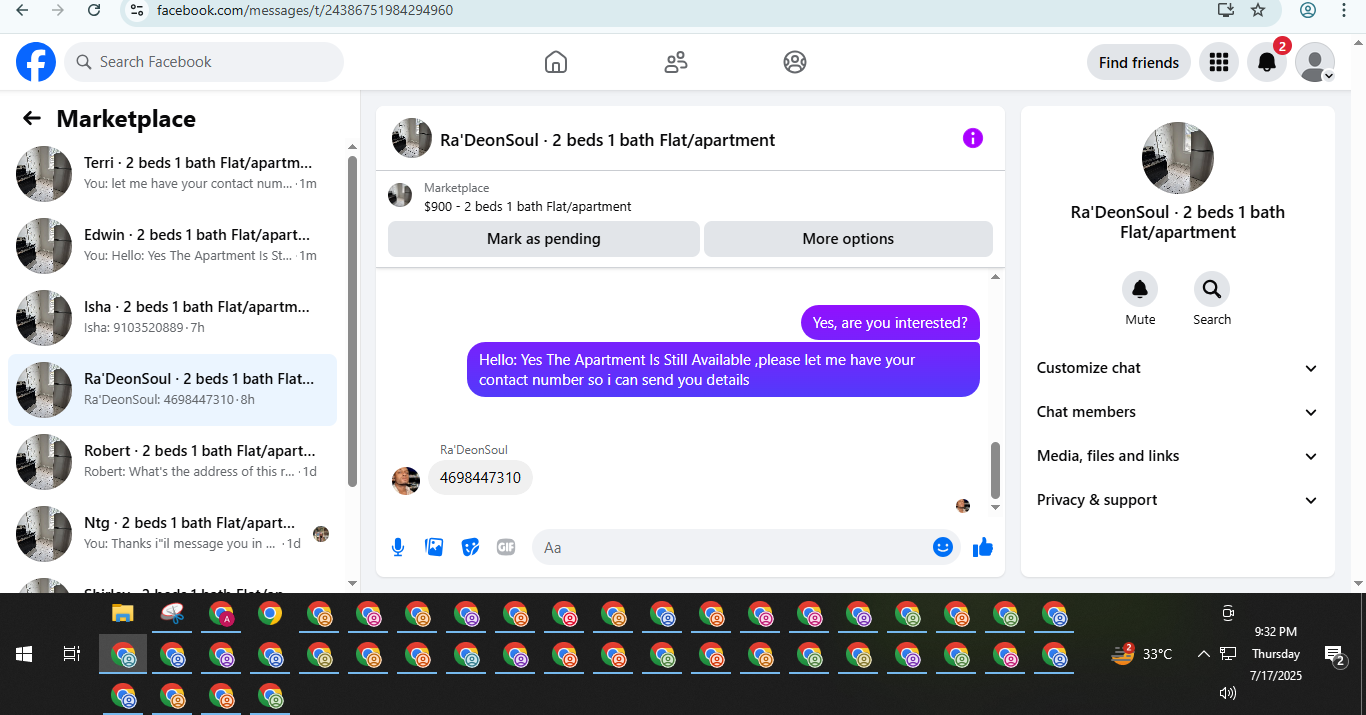Reload the page in browser

pyautogui.click(x=93, y=10)
